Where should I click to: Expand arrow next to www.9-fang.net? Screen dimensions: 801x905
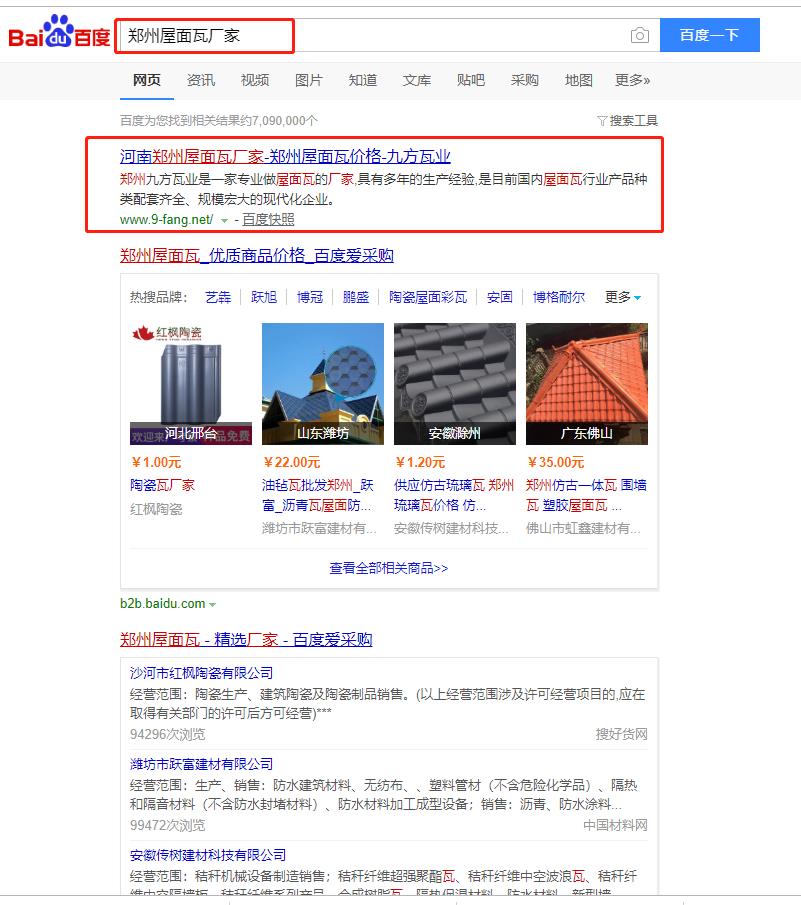[x=224, y=220]
